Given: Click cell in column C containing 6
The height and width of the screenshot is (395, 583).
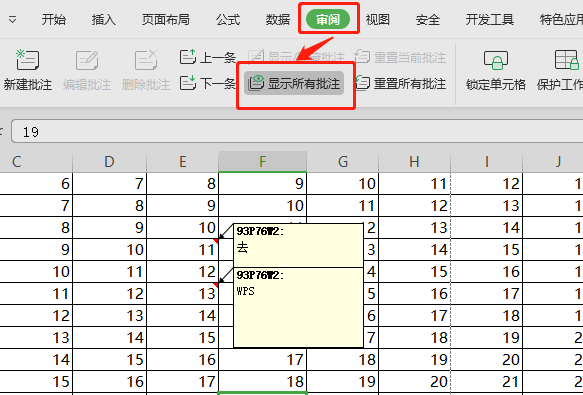Looking at the screenshot, I should (36, 184).
